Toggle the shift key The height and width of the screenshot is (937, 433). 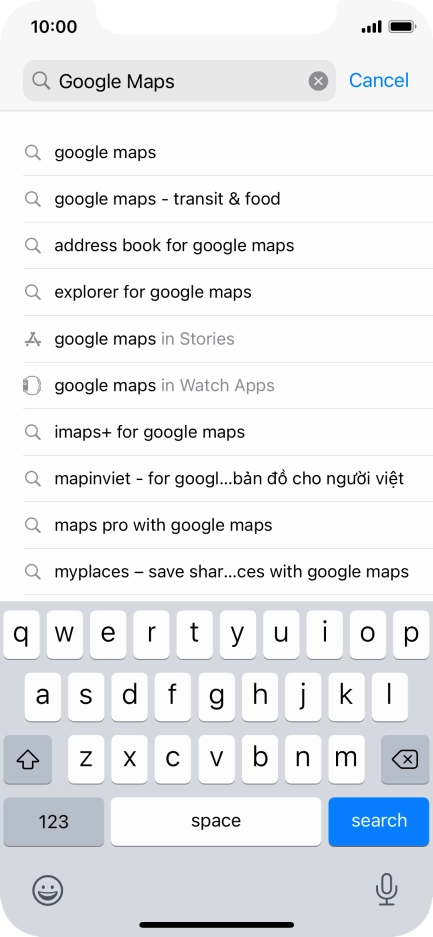(27, 760)
